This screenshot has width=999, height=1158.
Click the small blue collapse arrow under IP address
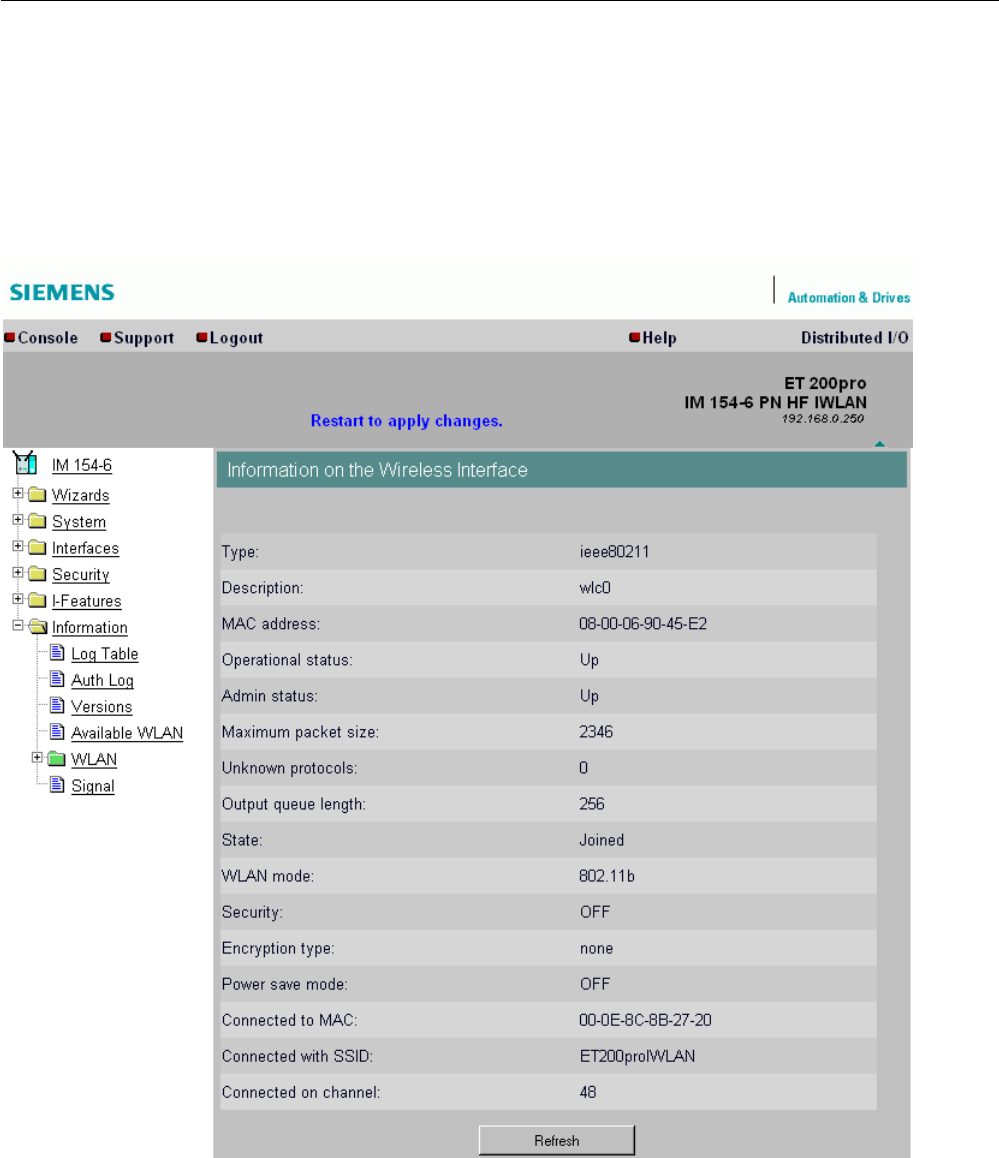pos(879,444)
